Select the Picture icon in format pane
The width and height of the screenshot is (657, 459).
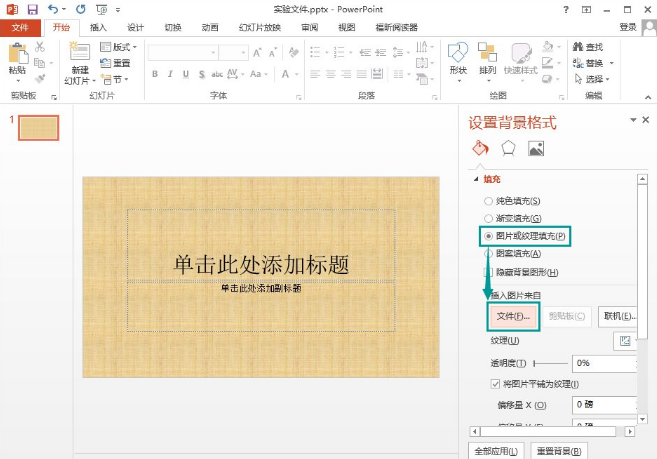click(536, 148)
